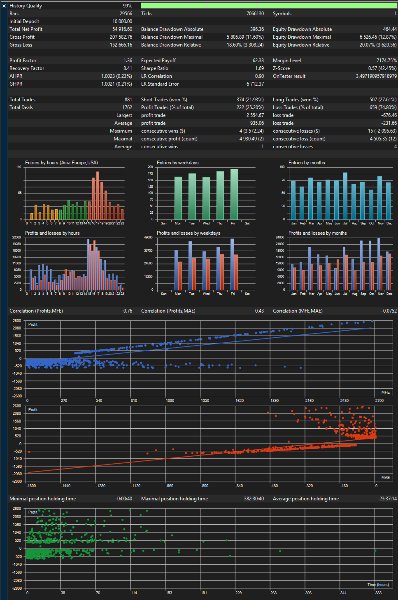The height and width of the screenshot is (600, 398).
Task: Click the red MAE scatter plot
Action: point(209,443)
